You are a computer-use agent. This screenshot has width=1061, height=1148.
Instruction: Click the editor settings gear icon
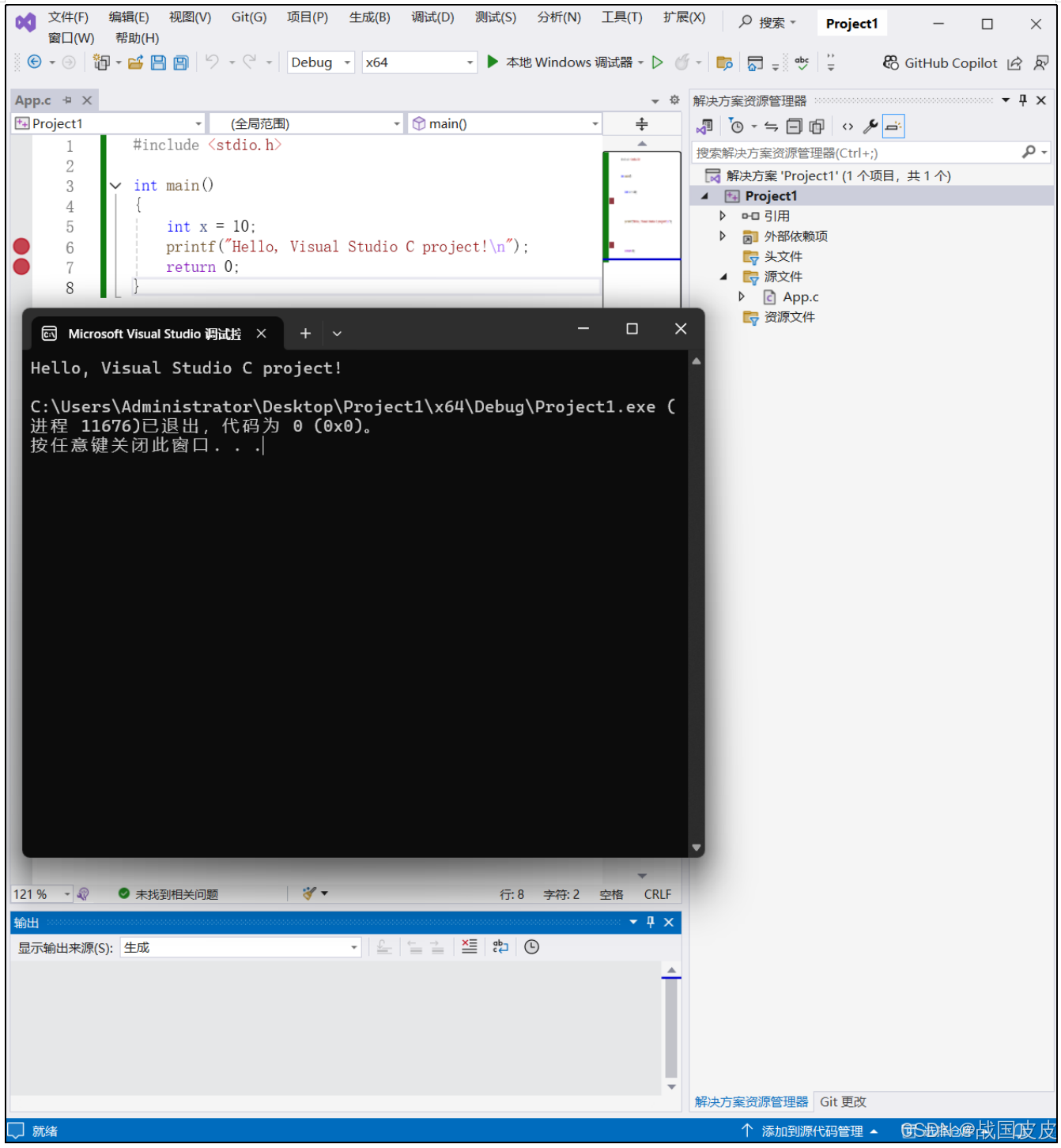click(674, 100)
